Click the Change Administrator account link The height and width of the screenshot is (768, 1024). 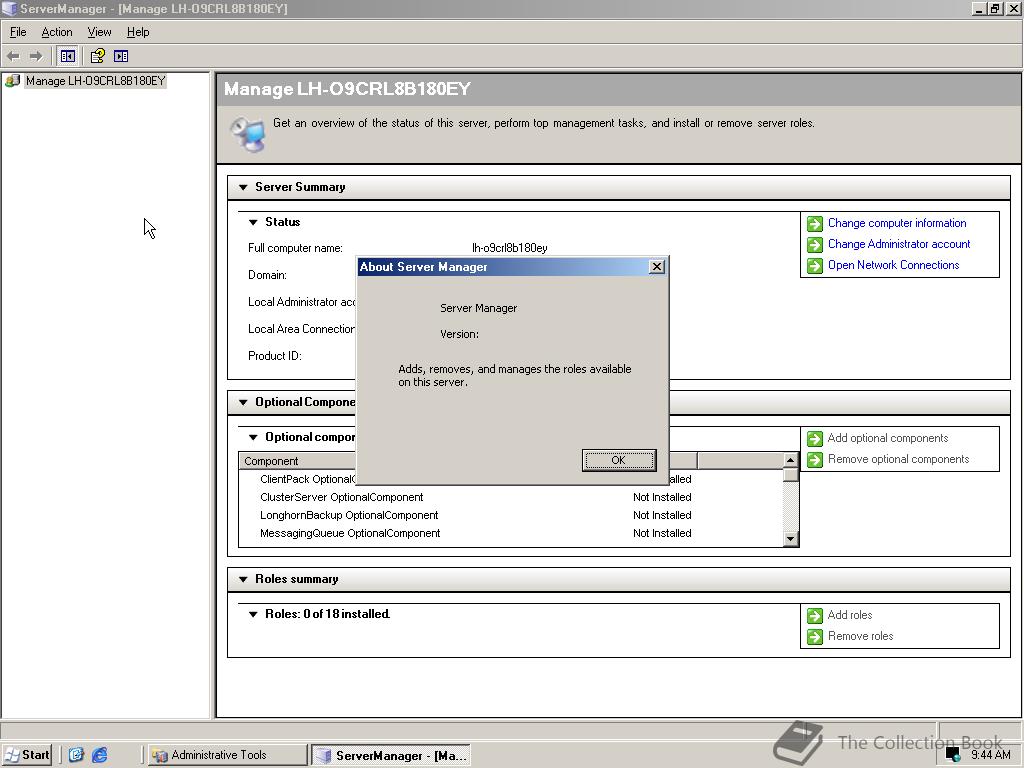click(899, 244)
